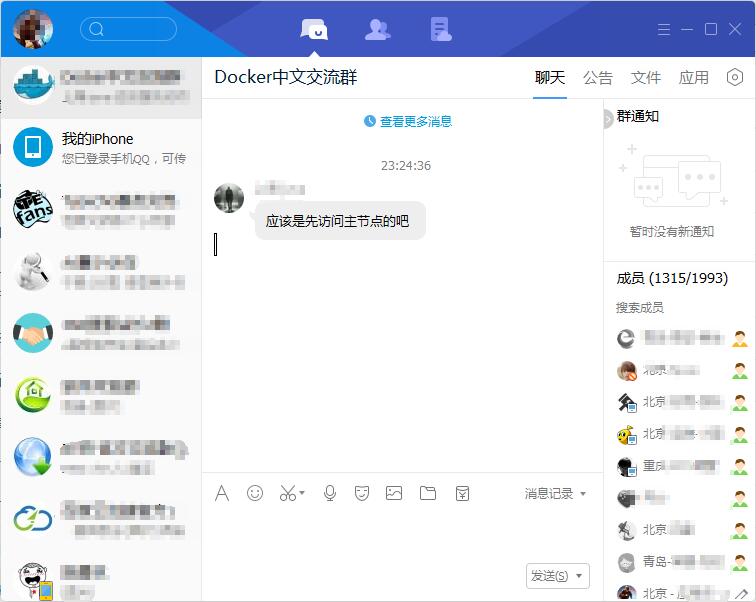Open the emoji smiley picker
This screenshot has height=602, width=756.
[x=255, y=493]
